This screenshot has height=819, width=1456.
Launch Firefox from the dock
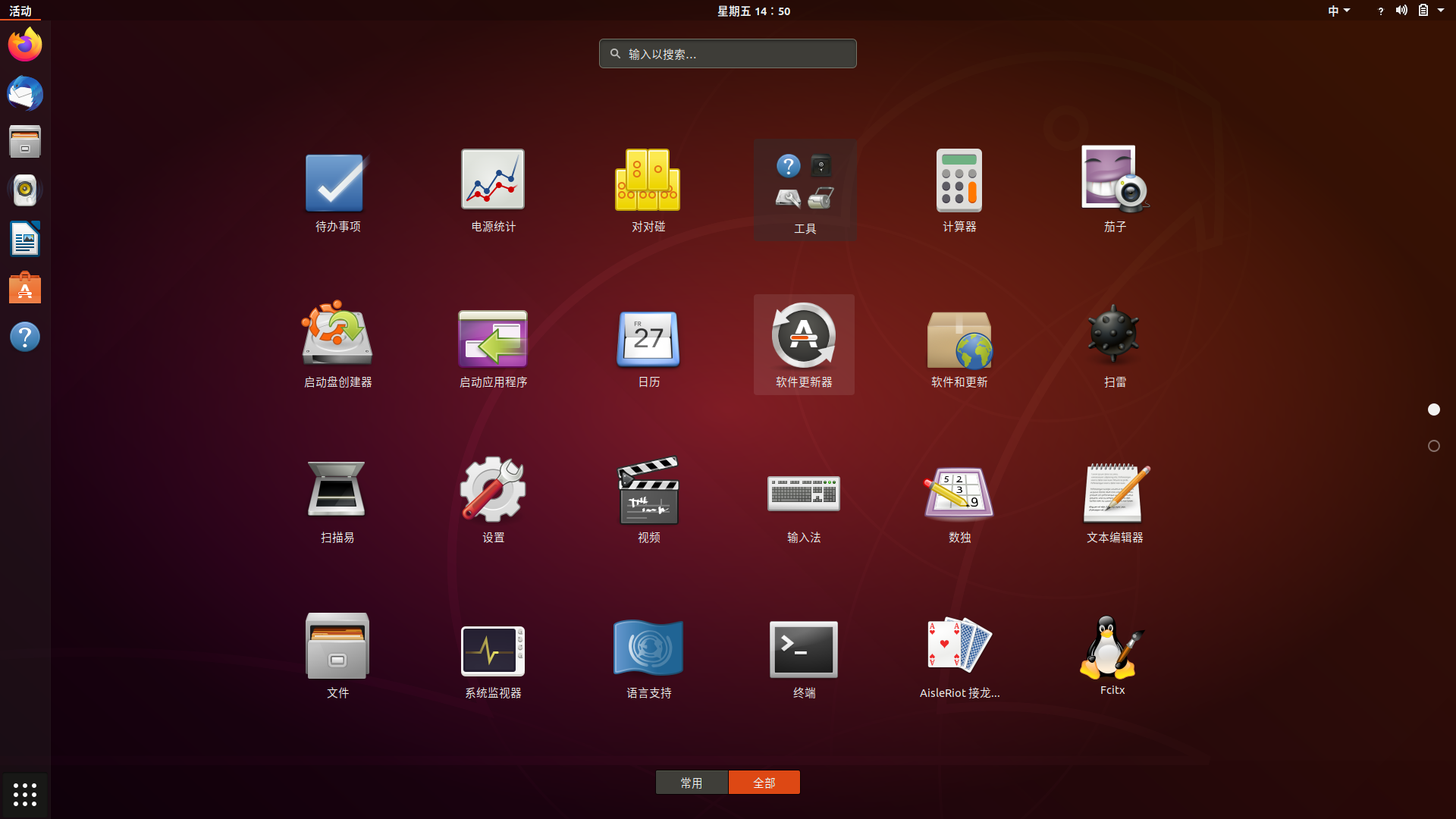point(25,44)
